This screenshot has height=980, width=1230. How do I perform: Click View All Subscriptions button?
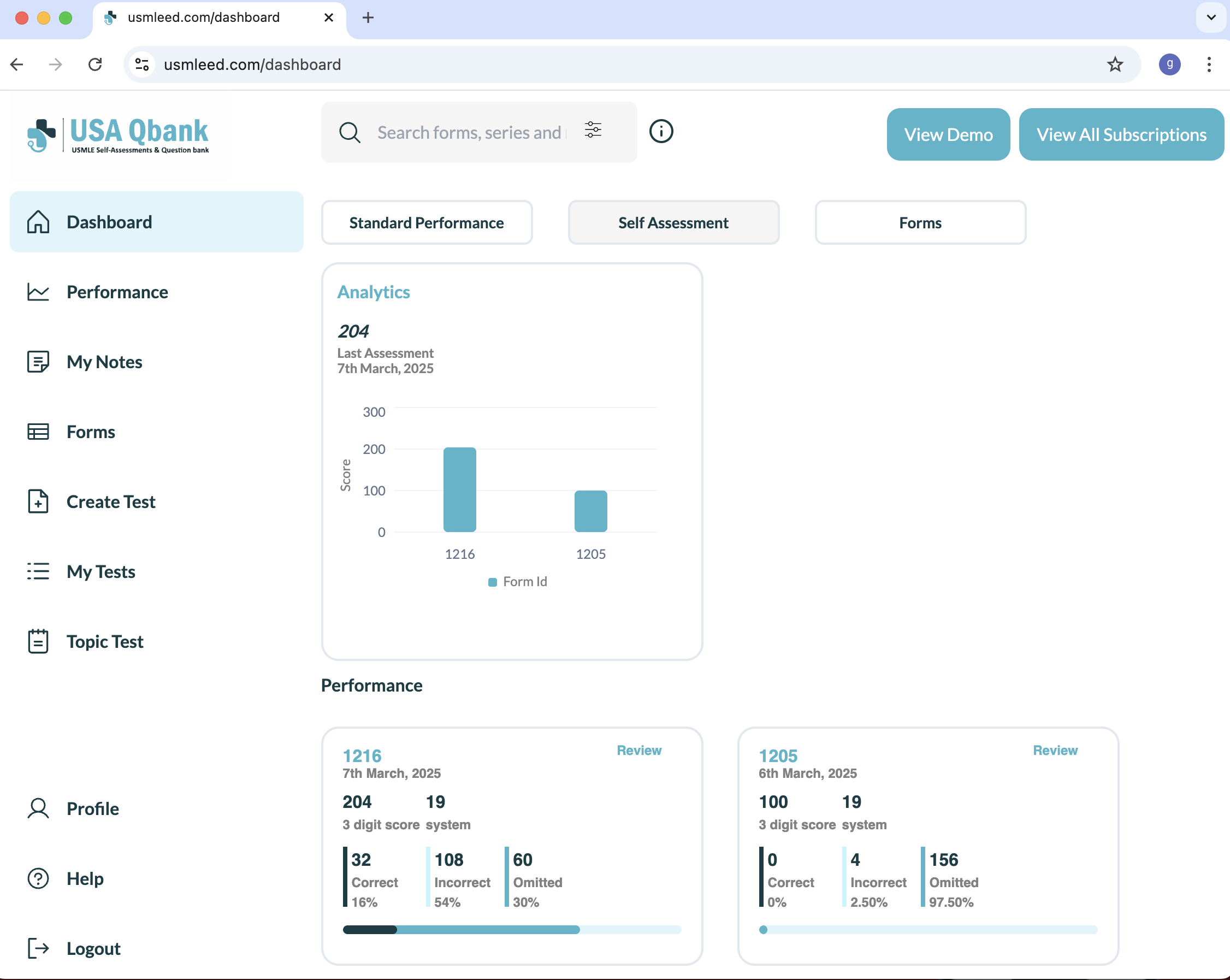pos(1122,134)
